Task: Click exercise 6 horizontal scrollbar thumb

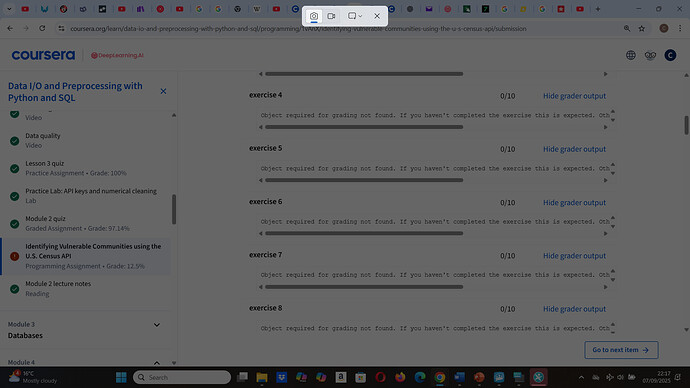Action: [x=364, y=234]
